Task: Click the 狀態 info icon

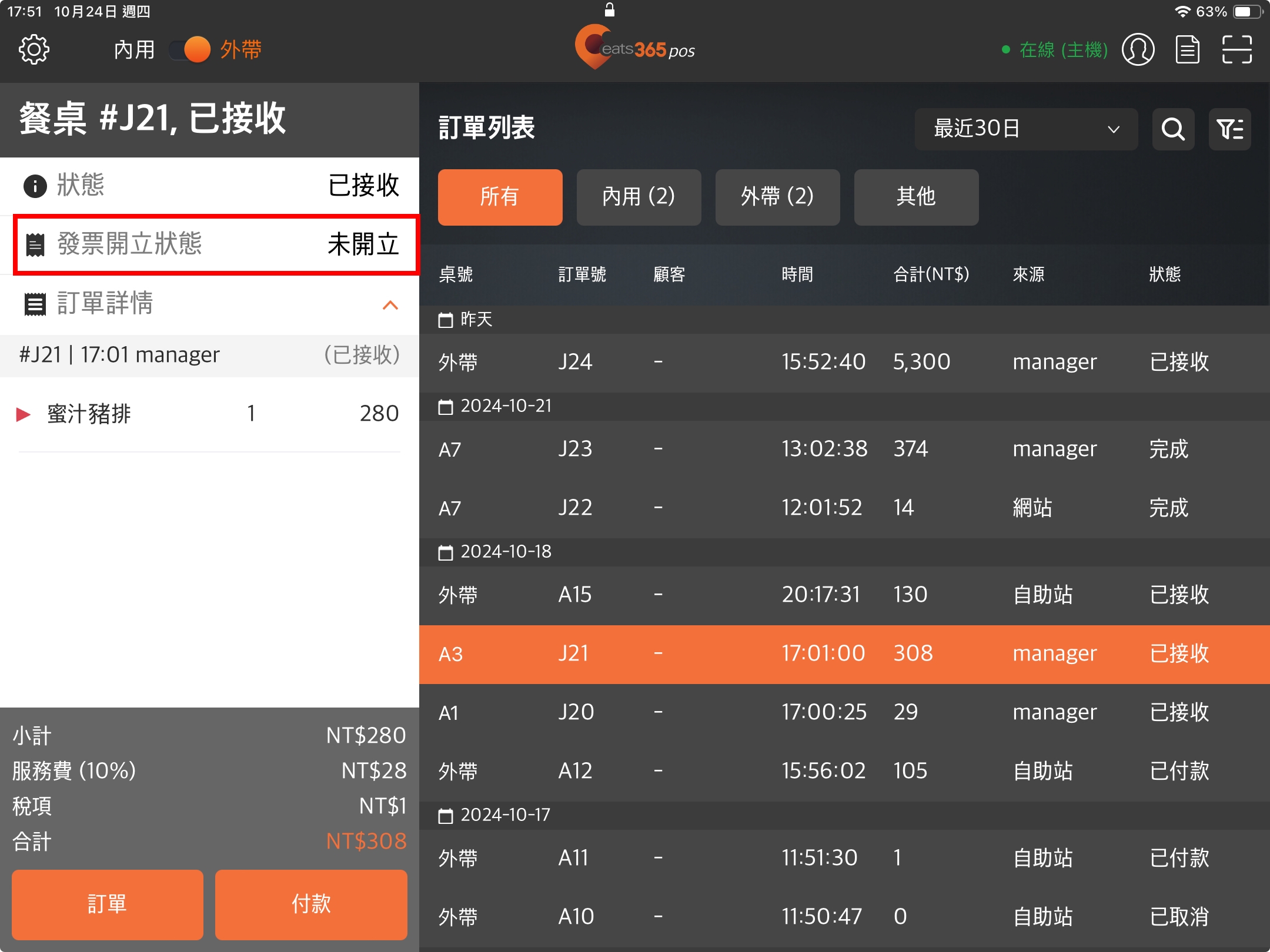Action: click(35, 186)
